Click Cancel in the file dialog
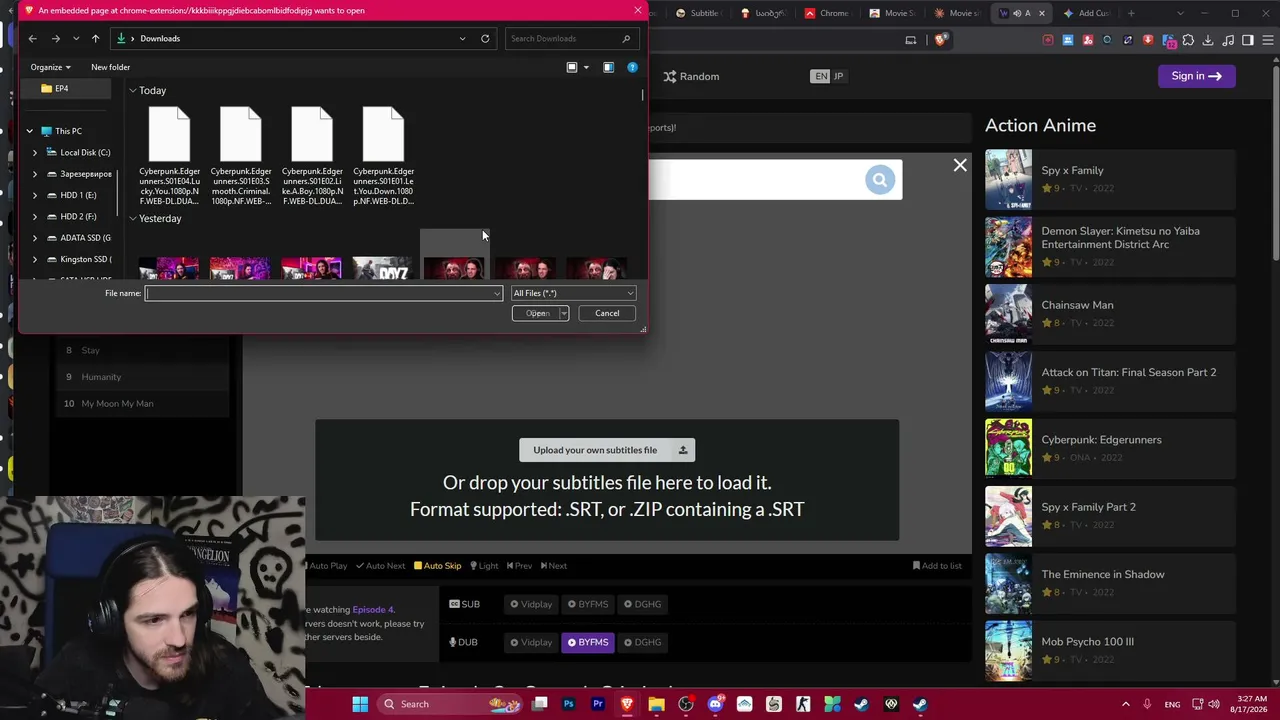 point(607,313)
